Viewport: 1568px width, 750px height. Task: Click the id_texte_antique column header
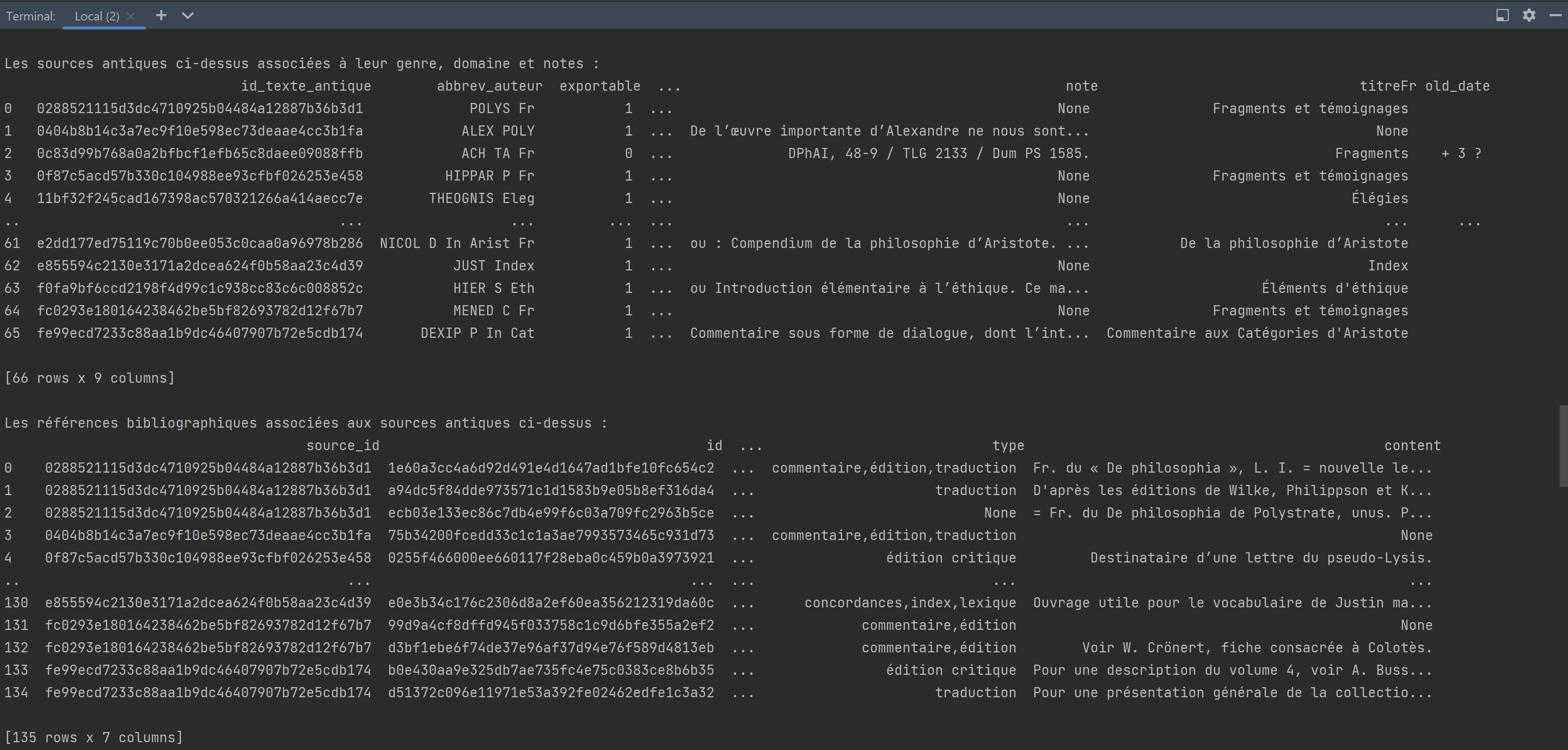click(x=305, y=87)
